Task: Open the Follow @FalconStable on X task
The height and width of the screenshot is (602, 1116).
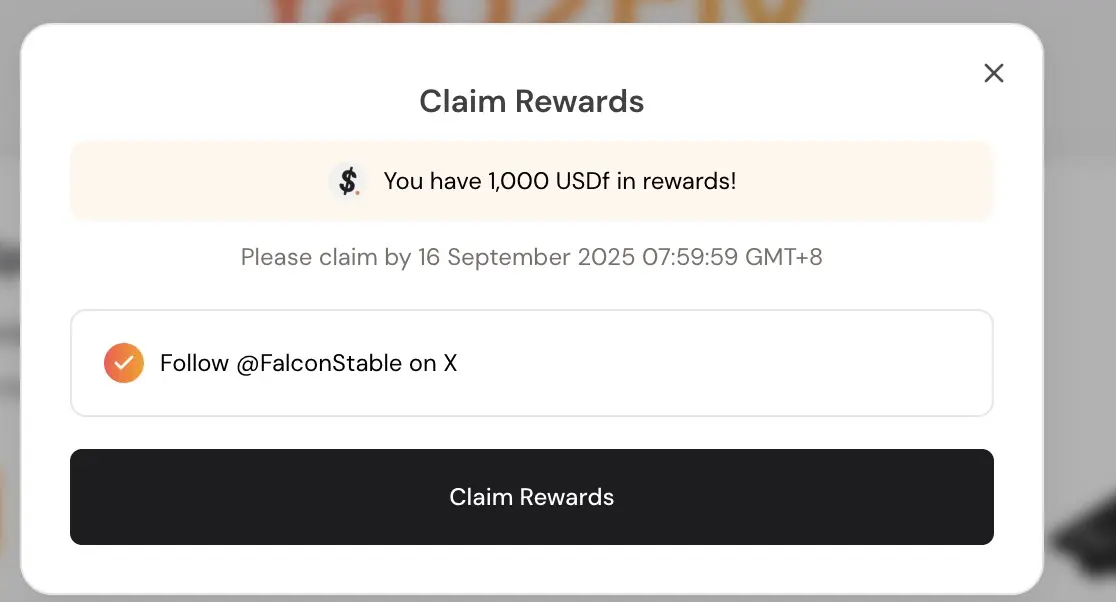Action: pos(532,363)
